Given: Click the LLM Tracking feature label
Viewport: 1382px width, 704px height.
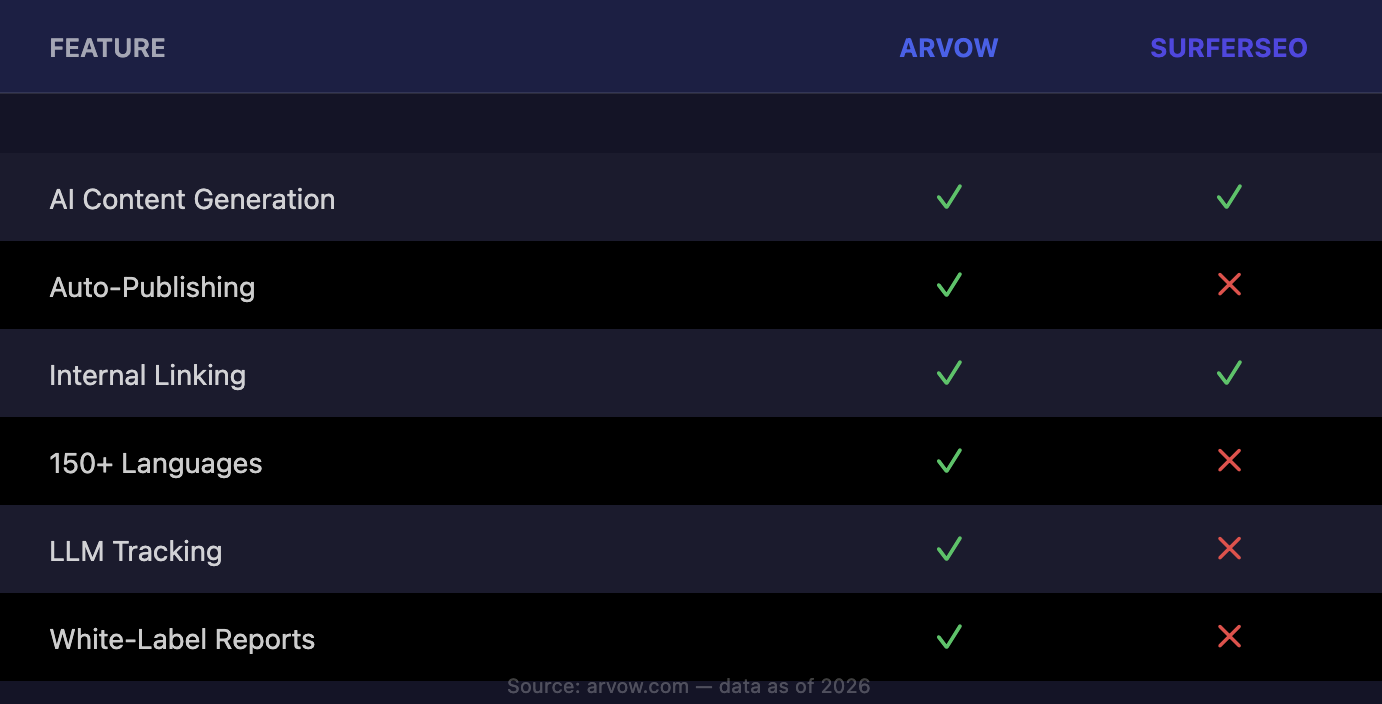Looking at the screenshot, I should point(135,552).
